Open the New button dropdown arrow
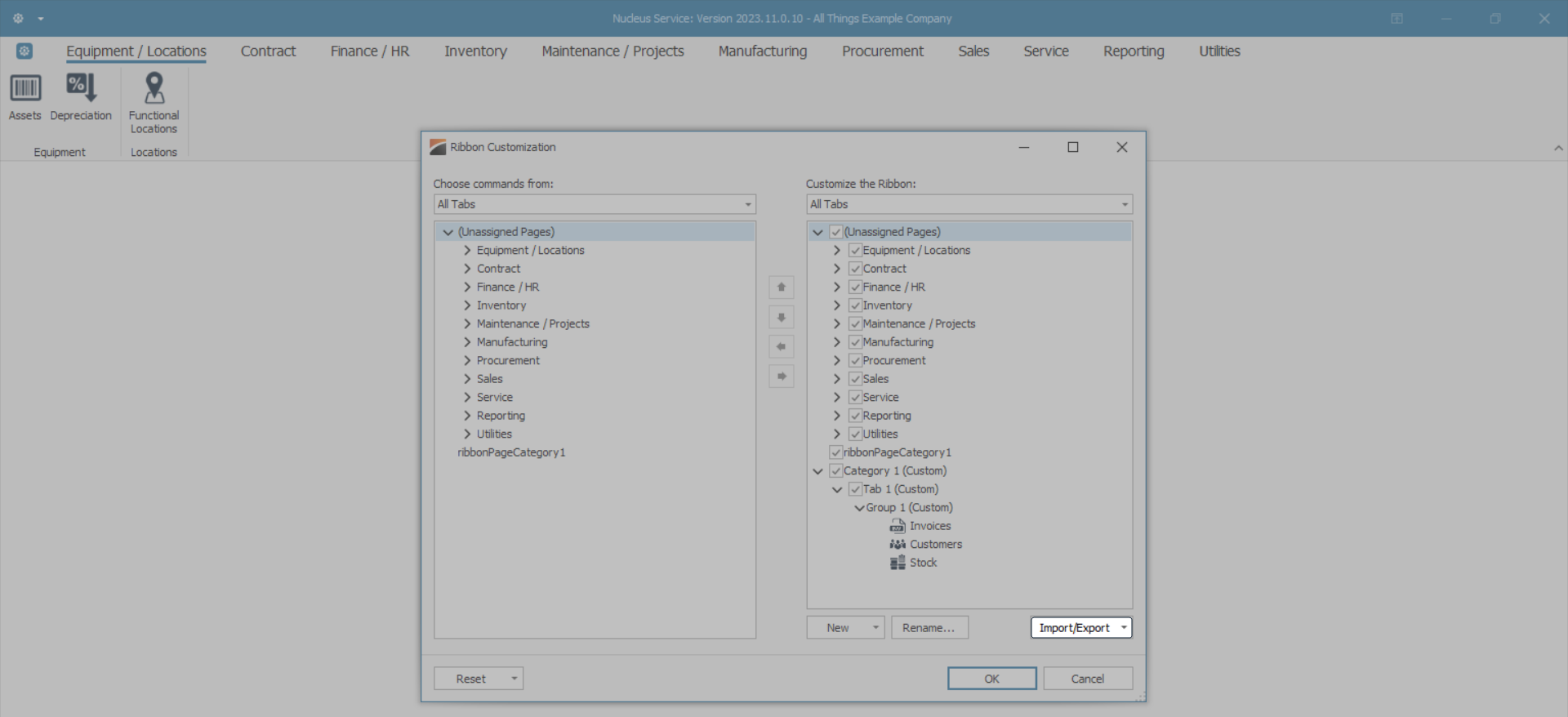The image size is (1568, 717). point(875,627)
